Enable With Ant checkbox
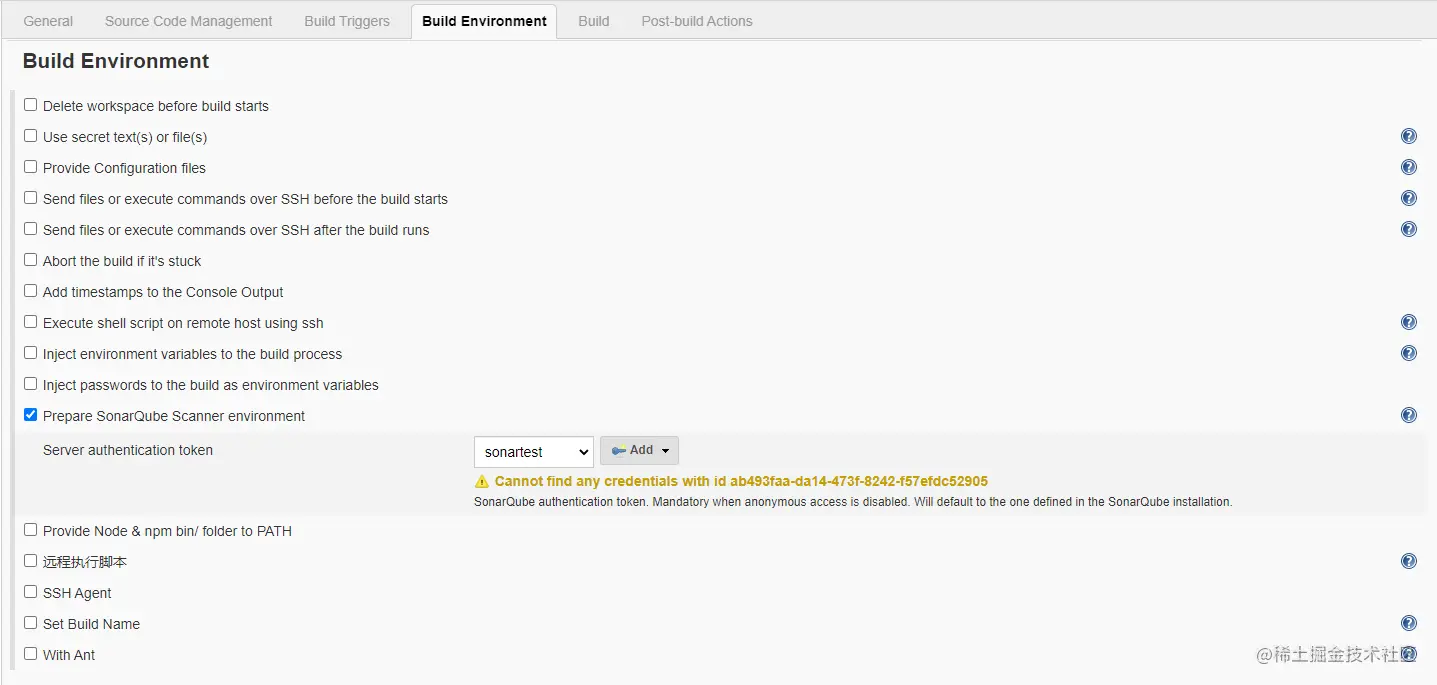This screenshot has width=1437, height=685. coord(30,654)
